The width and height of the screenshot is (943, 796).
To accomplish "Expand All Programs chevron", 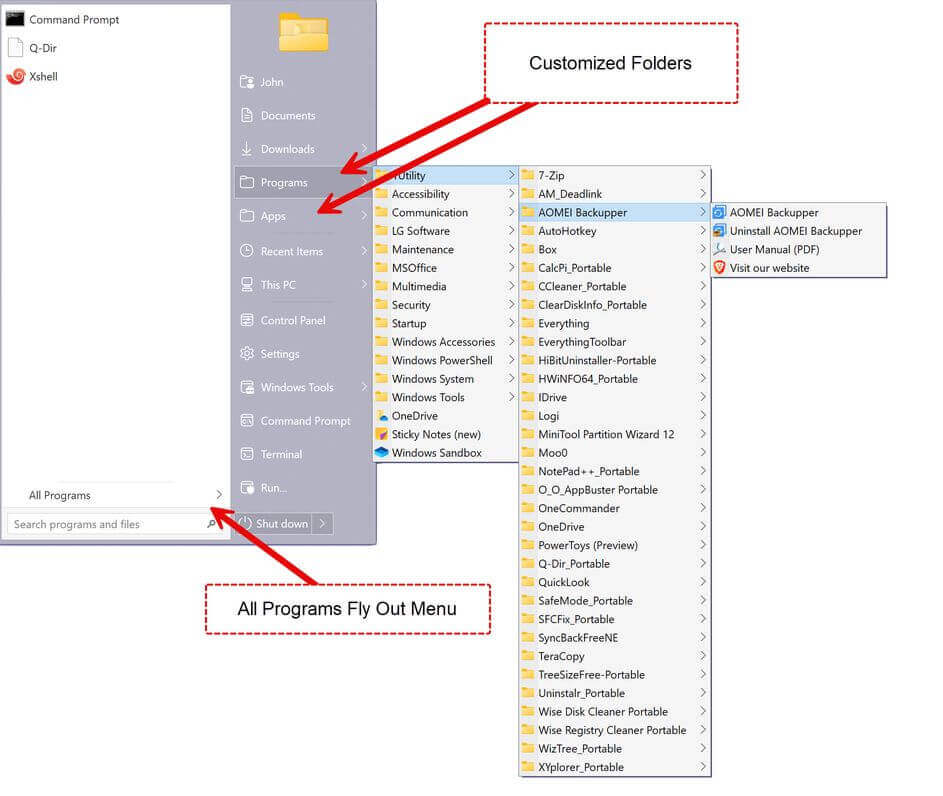I will (218, 494).
